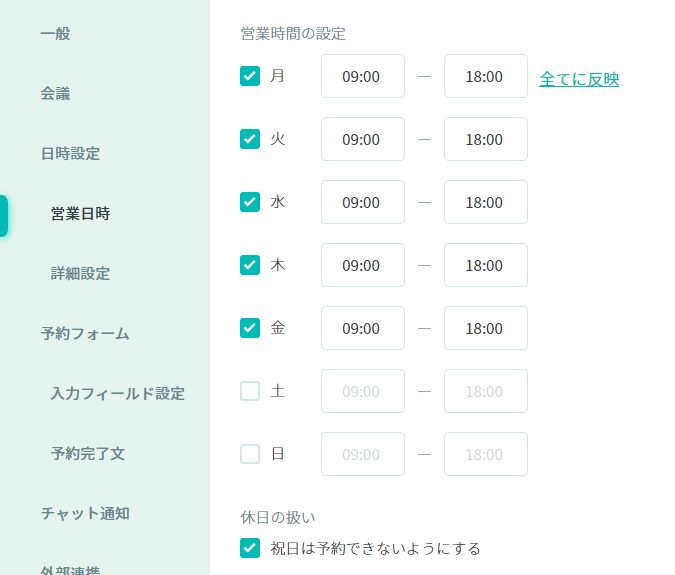Click Friday's 18:00 end time field

485,328
